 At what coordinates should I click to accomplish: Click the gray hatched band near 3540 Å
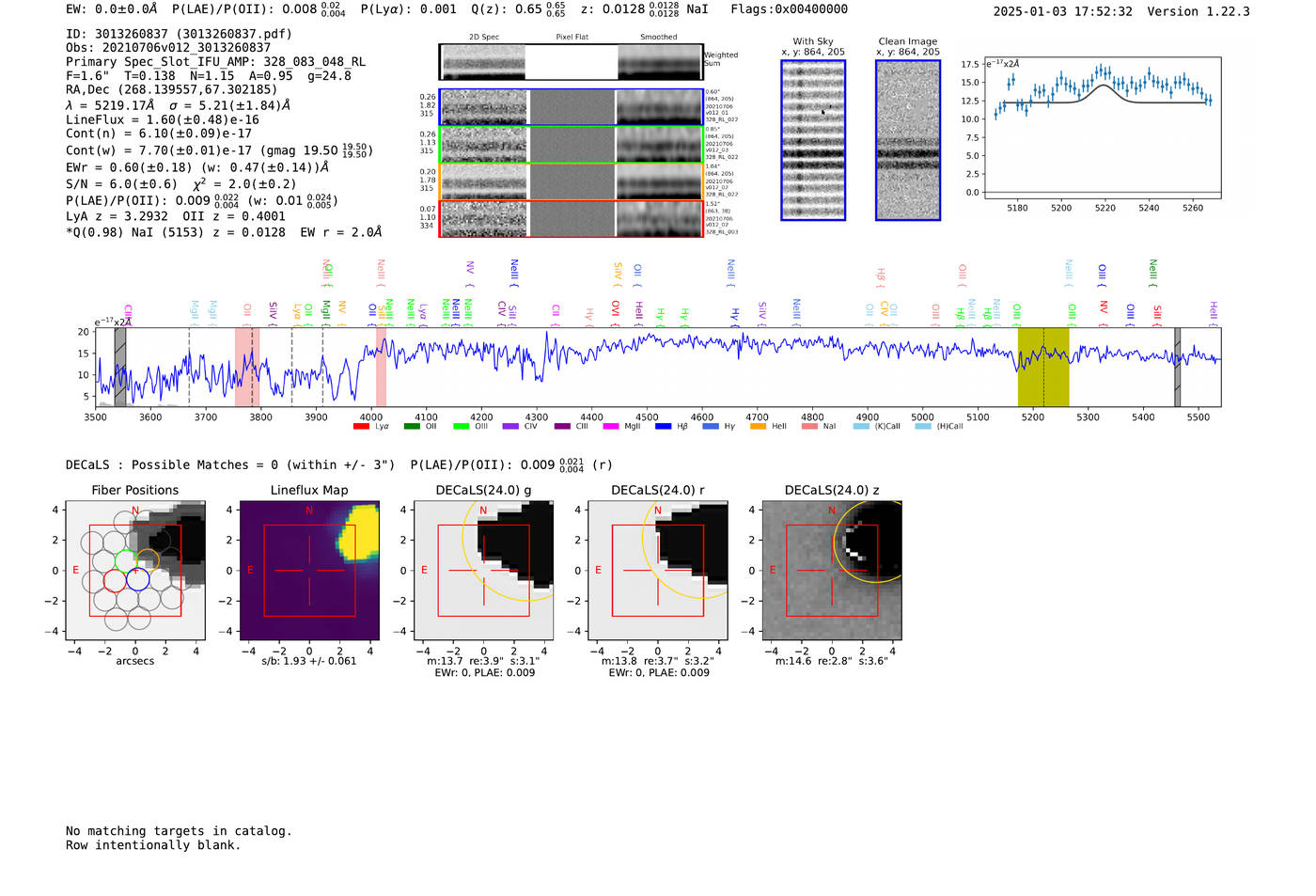pyautogui.click(x=120, y=367)
